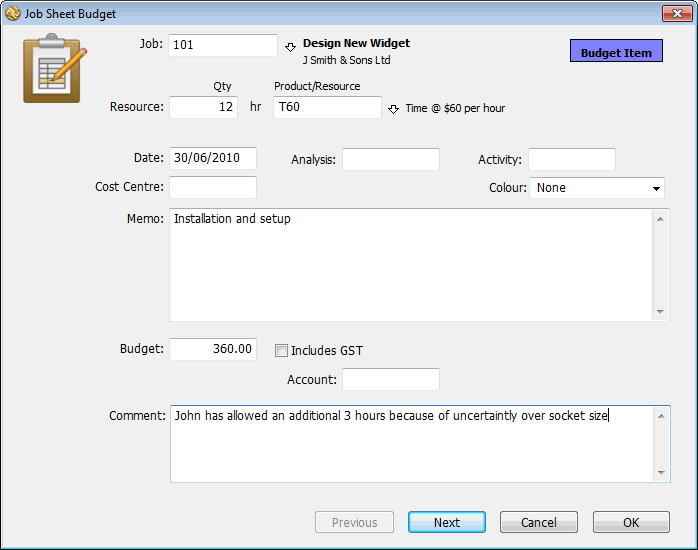Image resolution: width=698 pixels, height=550 pixels.
Task: Click into the Date field 30/06/2010
Action: tap(213, 158)
